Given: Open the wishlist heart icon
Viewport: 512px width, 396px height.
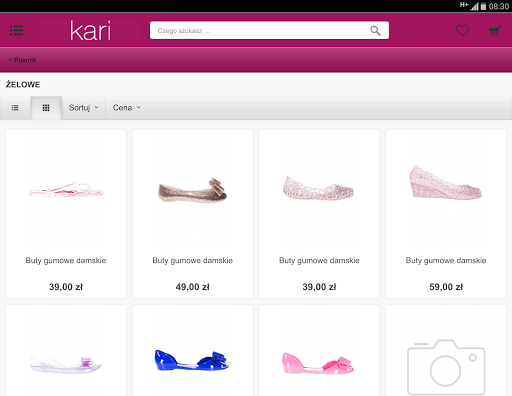Looking at the screenshot, I should coord(462,31).
